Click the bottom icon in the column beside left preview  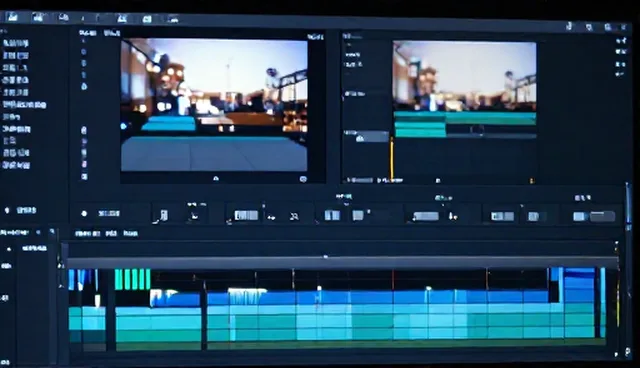pos(84,177)
